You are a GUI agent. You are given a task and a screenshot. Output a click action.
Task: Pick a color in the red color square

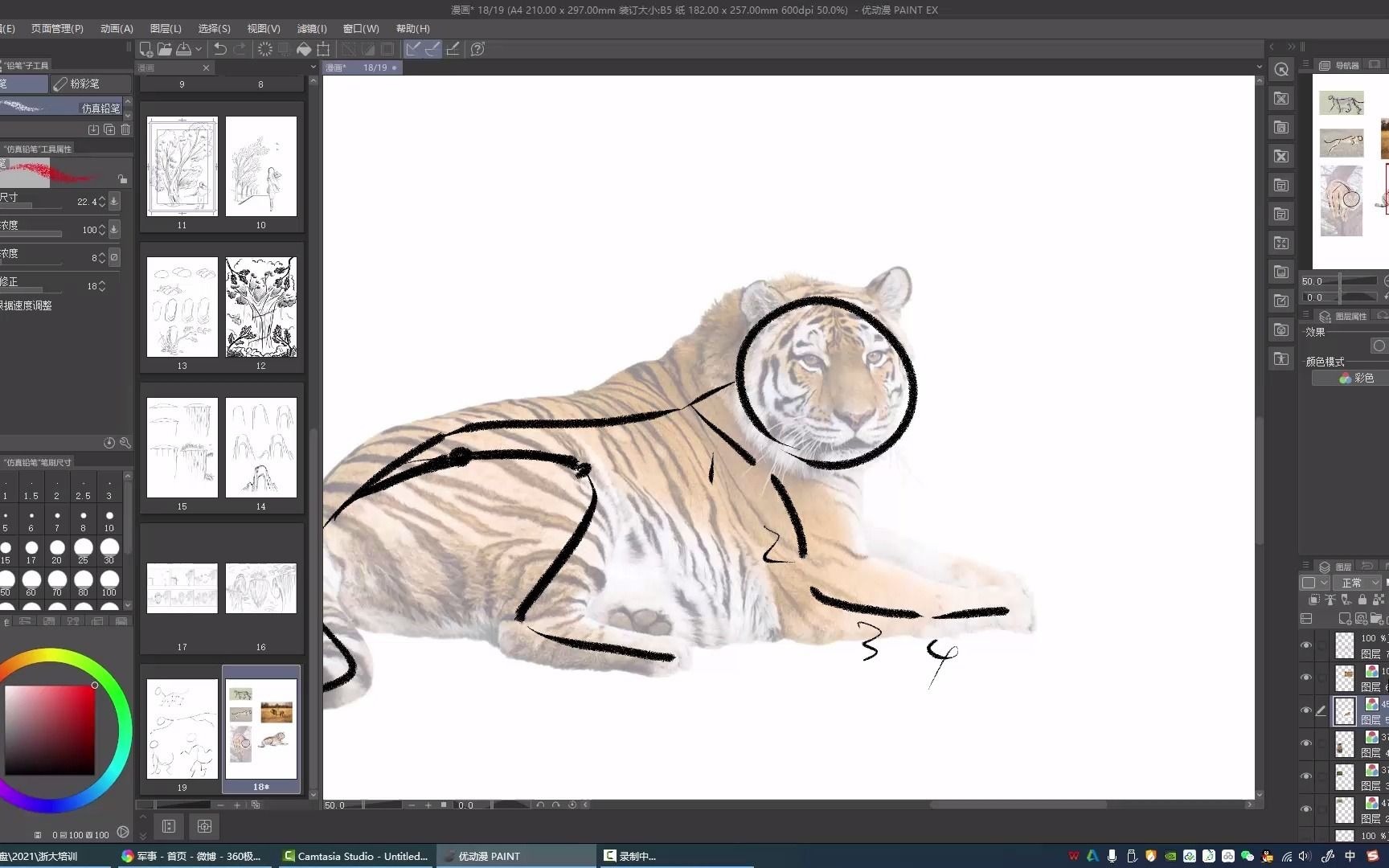click(50, 730)
